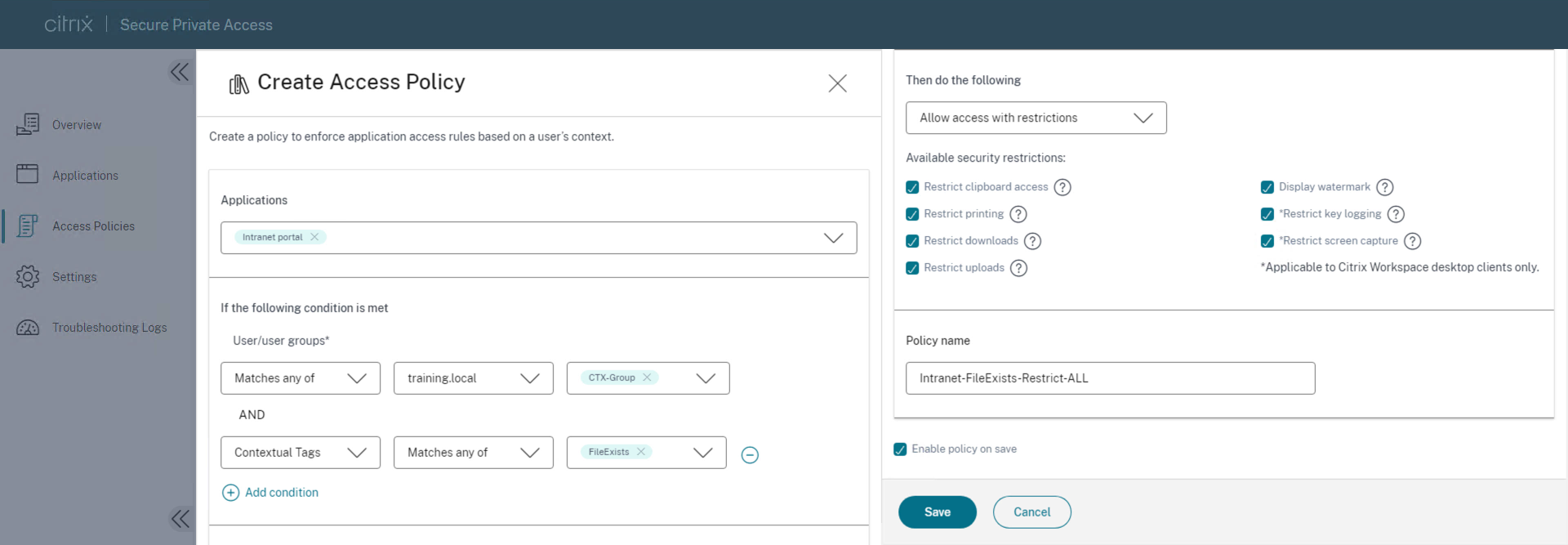Go to Applications in the sidebar
Screen dimensions: 1568x545
point(85,176)
